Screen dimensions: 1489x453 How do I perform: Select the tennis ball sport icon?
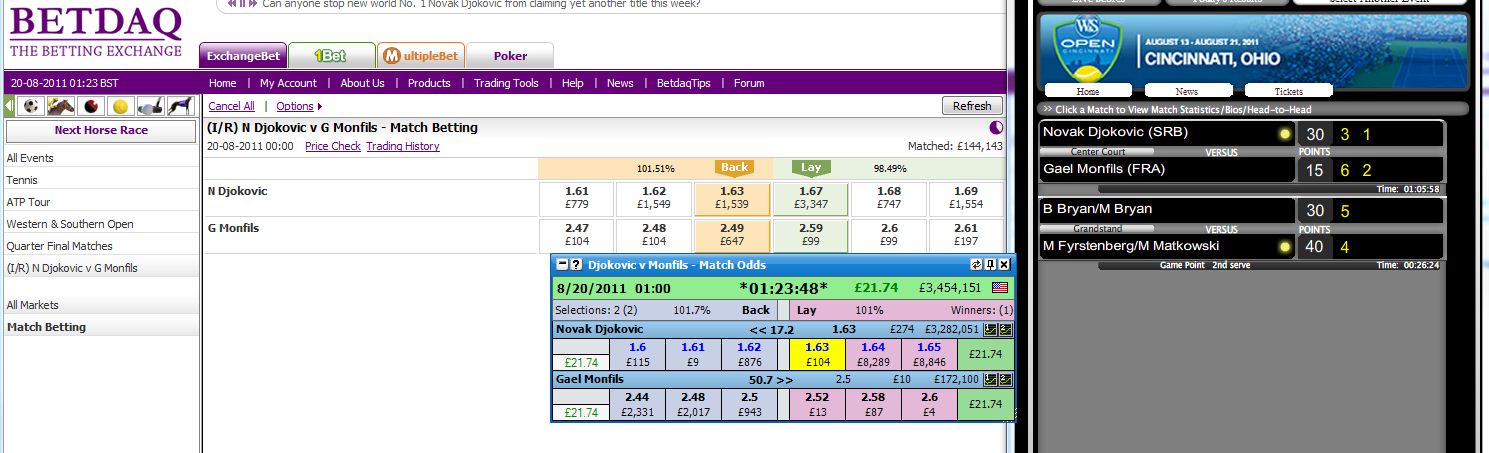[121, 106]
